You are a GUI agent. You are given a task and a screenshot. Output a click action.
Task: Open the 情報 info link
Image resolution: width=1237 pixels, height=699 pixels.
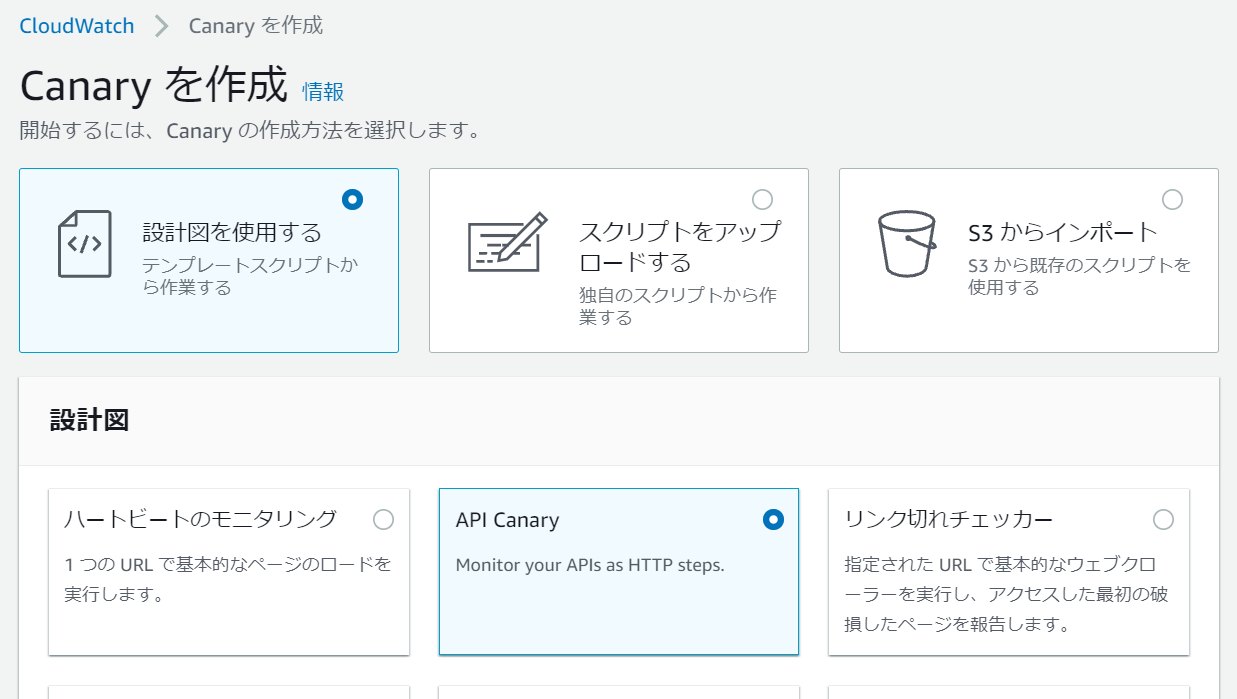pos(323,92)
